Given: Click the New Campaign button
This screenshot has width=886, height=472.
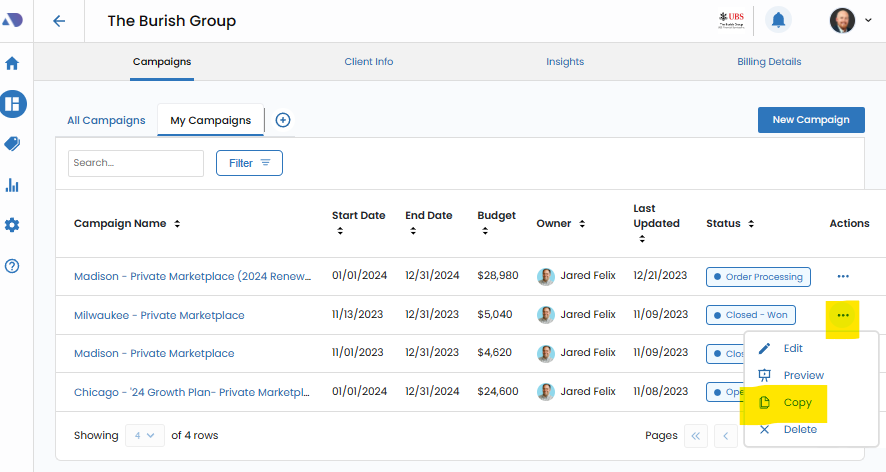Looking at the screenshot, I should 810,120.
